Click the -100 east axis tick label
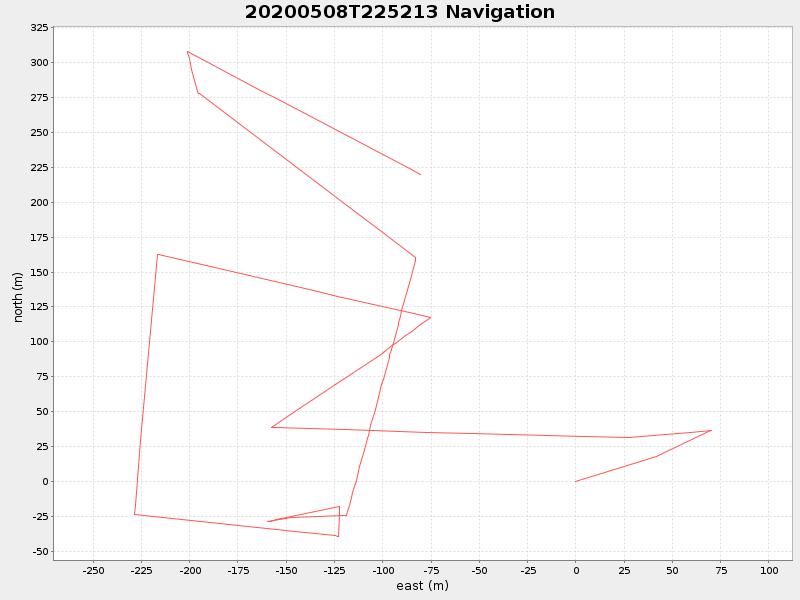 click(383, 570)
